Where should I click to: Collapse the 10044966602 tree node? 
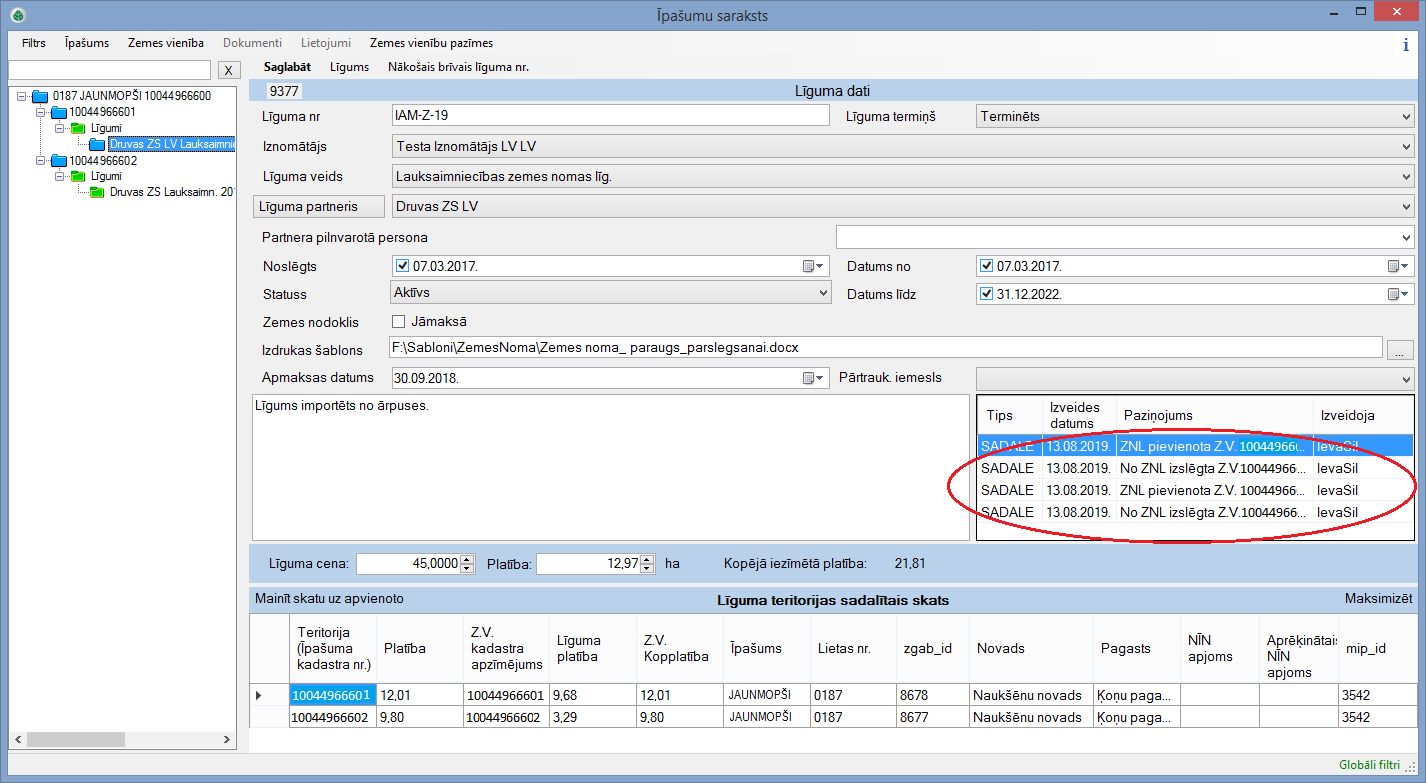[x=41, y=160]
